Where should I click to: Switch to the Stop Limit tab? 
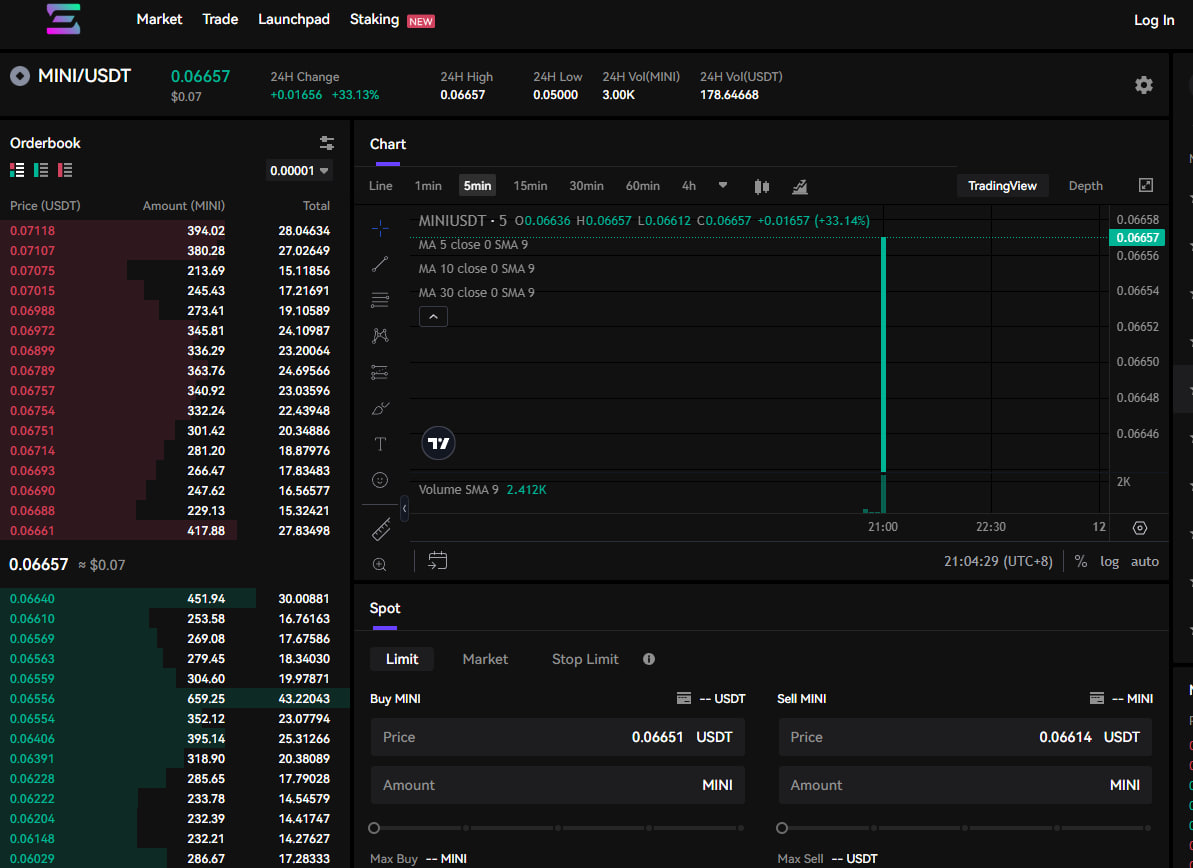(584, 659)
